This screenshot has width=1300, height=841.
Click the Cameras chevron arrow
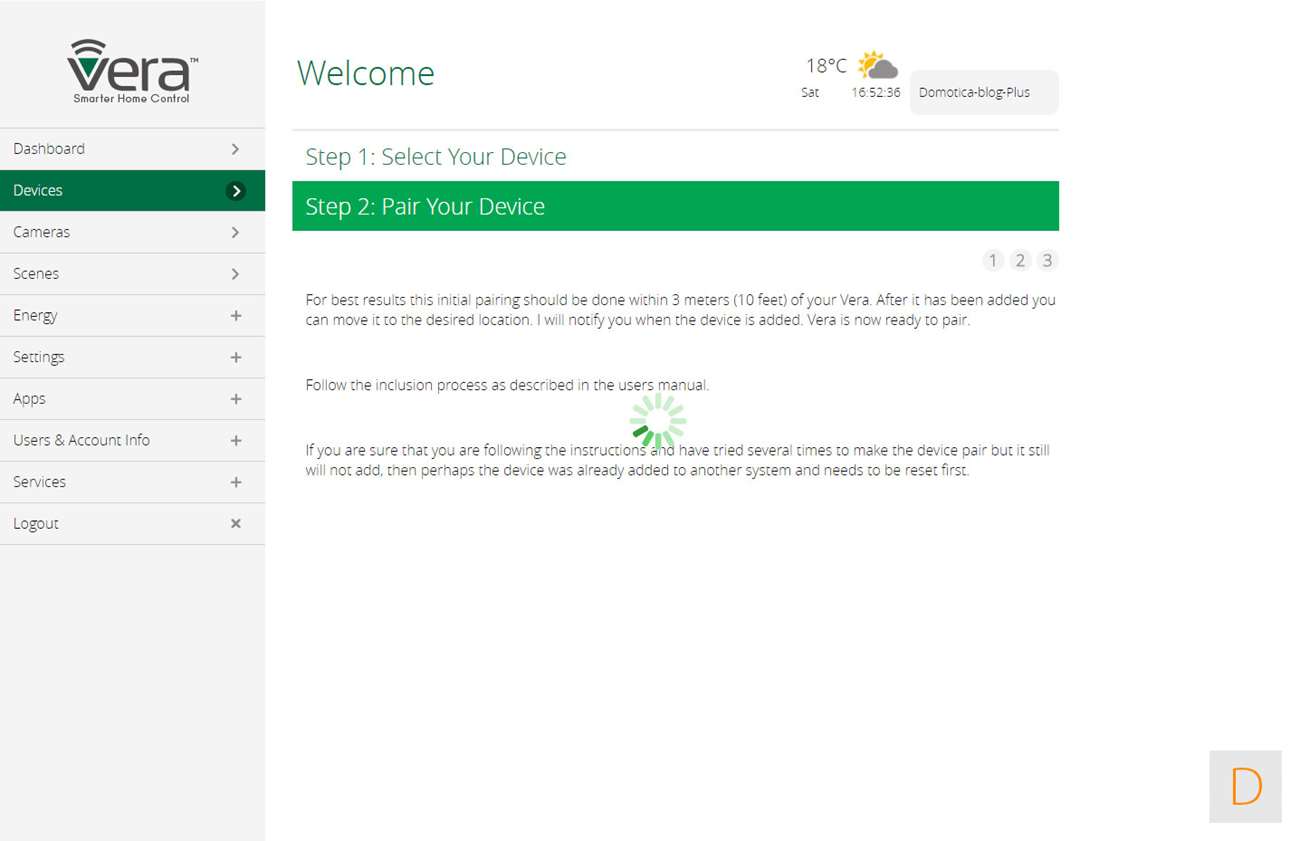[x=236, y=232]
